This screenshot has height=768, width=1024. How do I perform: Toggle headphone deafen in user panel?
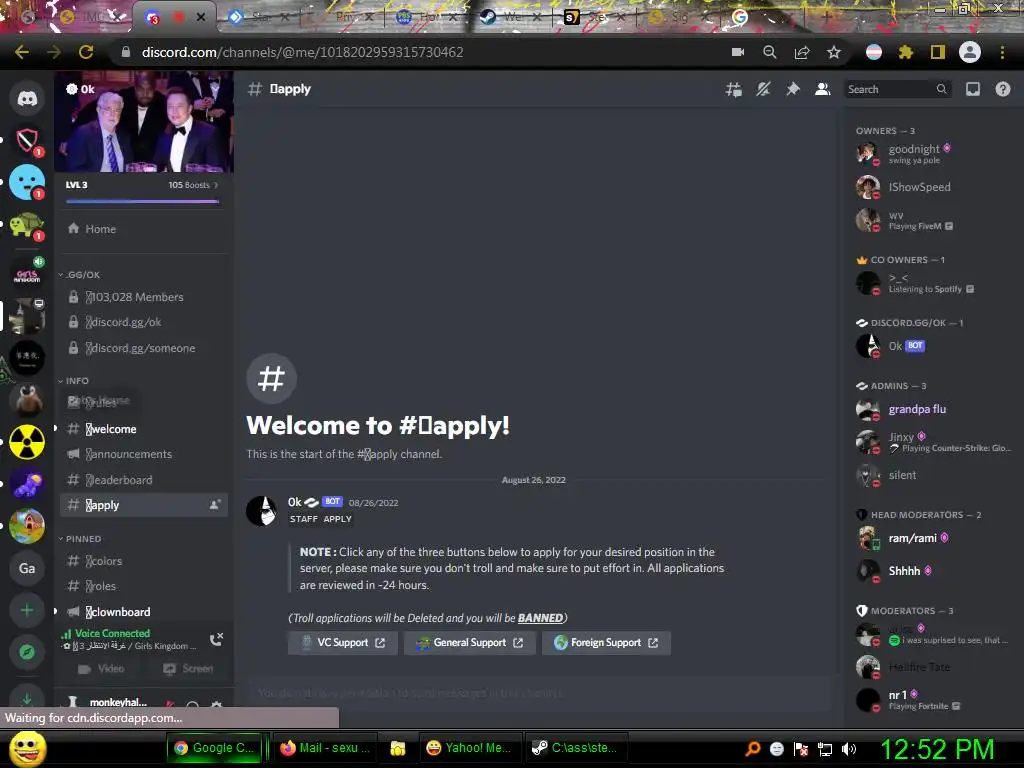coord(193,704)
